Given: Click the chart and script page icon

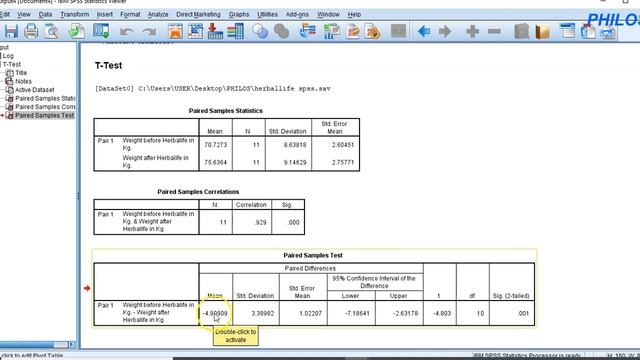Looking at the screenshot, I should [332, 31].
